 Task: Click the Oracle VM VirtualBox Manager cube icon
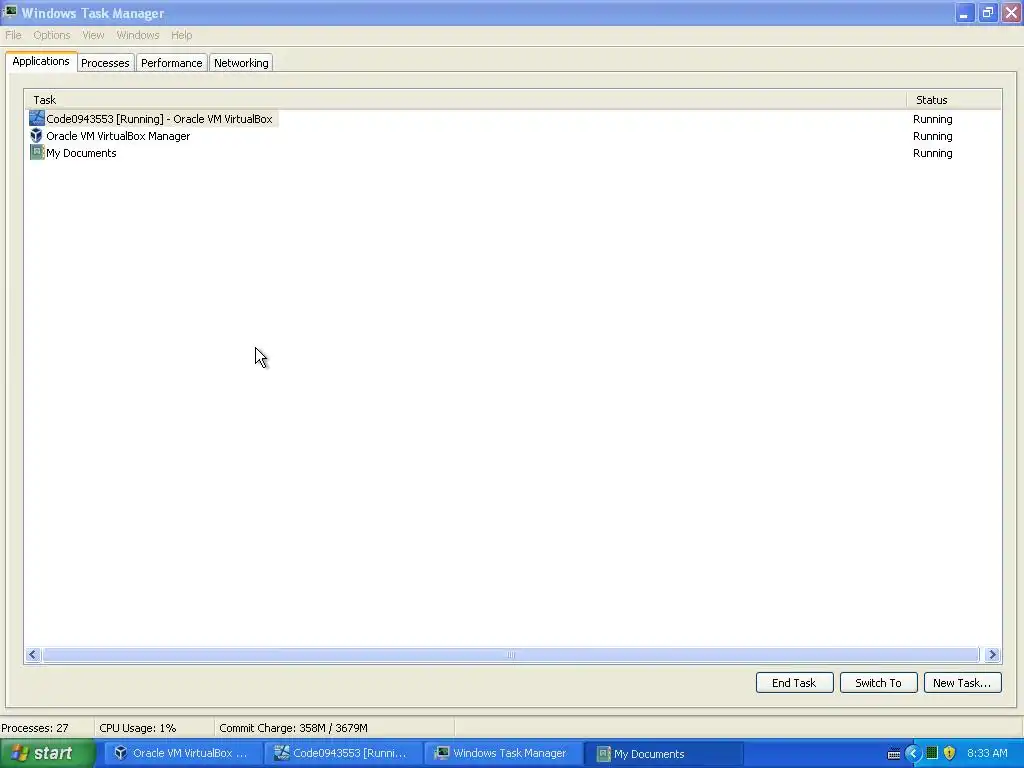coord(37,136)
